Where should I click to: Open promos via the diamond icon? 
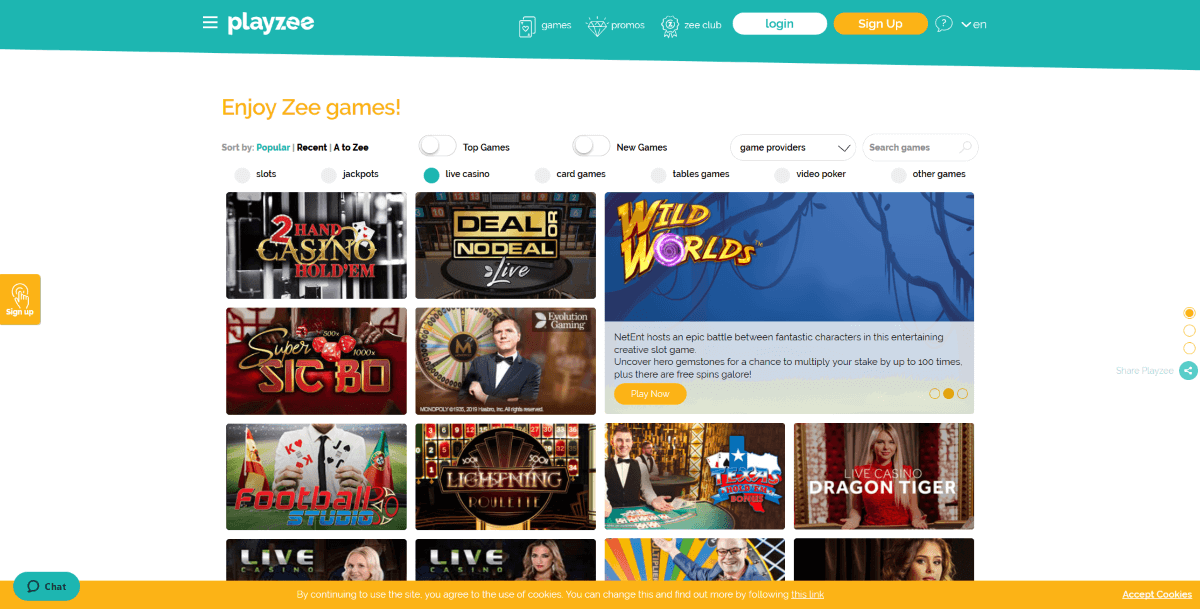coord(597,25)
